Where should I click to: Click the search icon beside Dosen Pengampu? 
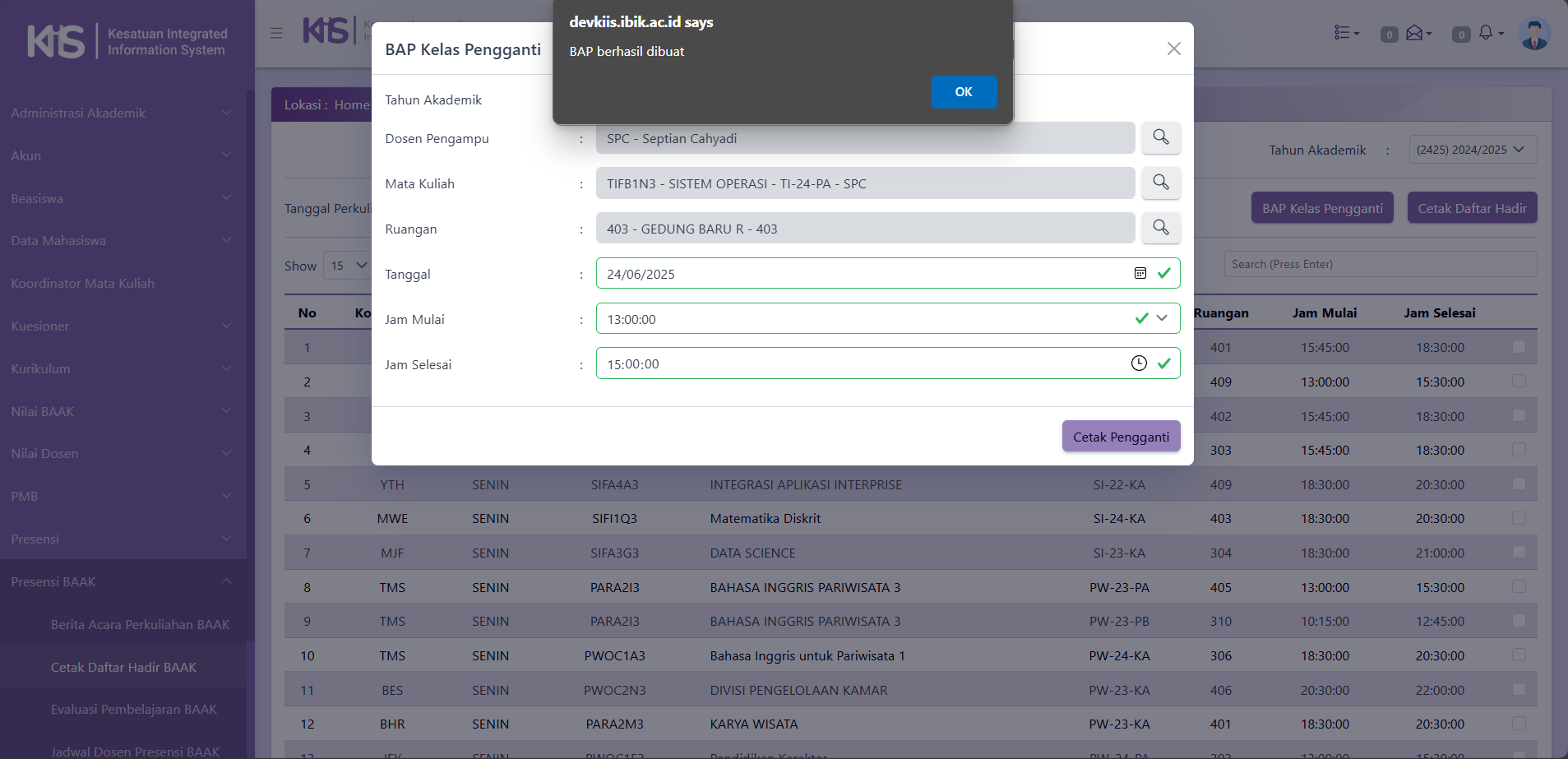point(1160,137)
